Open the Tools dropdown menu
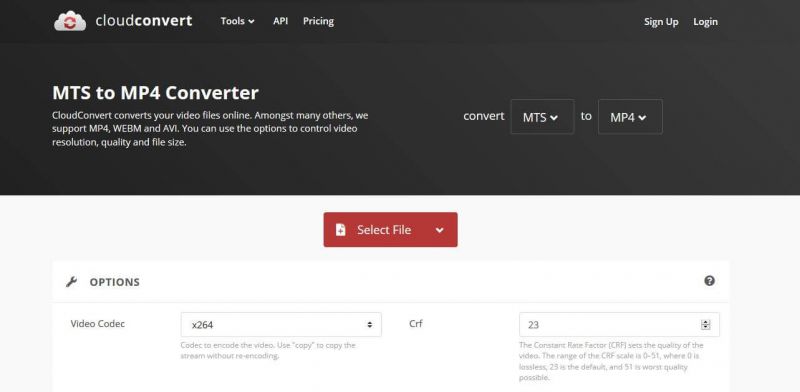 [x=237, y=21]
